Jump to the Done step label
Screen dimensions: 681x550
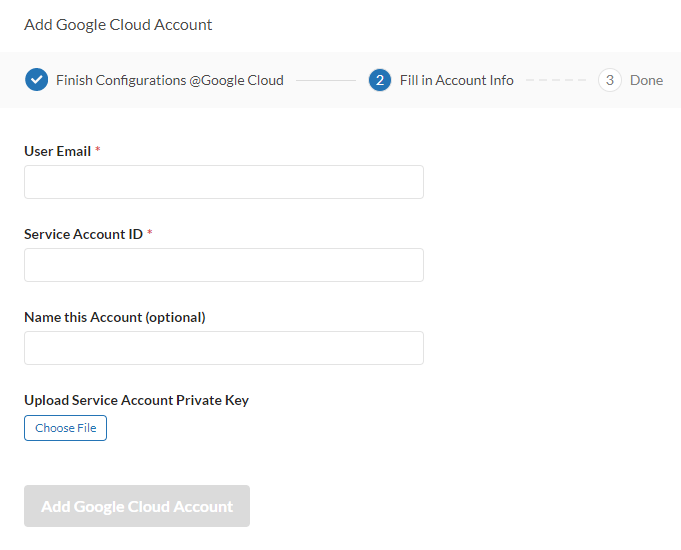click(x=646, y=80)
